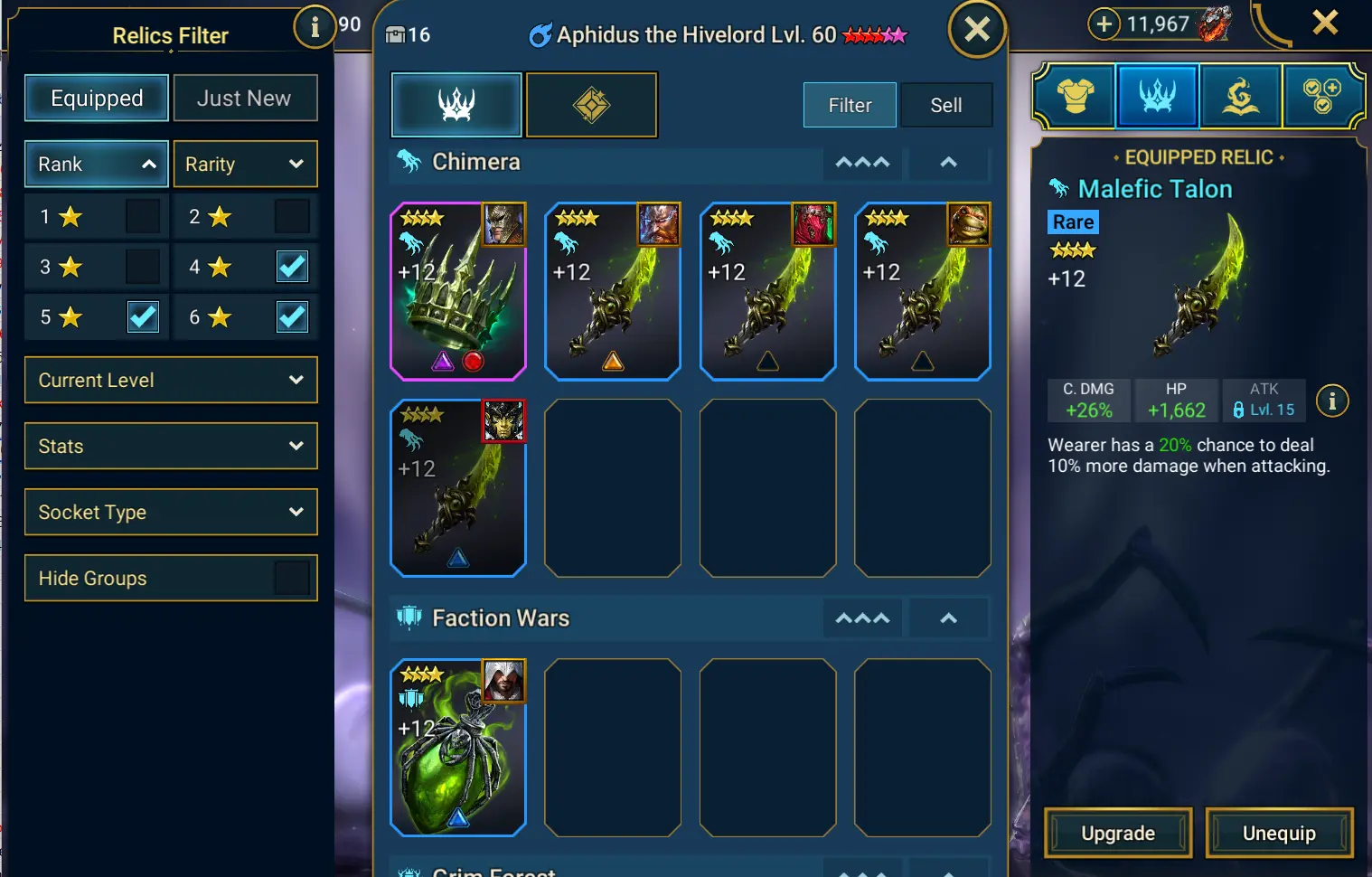The height and width of the screenshot is (877, 1372).
Task: Switch to the diamond relic category tab
Action: [x=592, y=105]
